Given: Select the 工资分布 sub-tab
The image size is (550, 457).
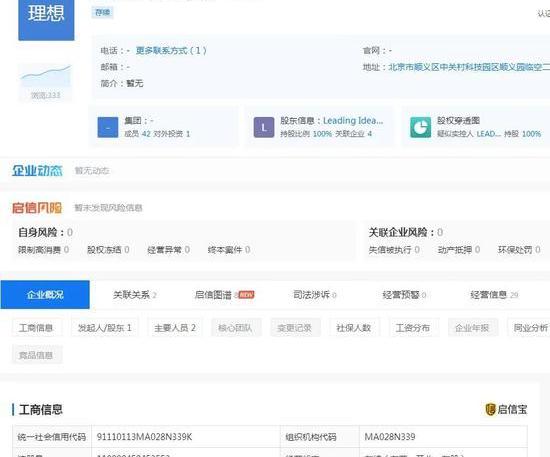Looking at the screenshot, I should point(413,328).
